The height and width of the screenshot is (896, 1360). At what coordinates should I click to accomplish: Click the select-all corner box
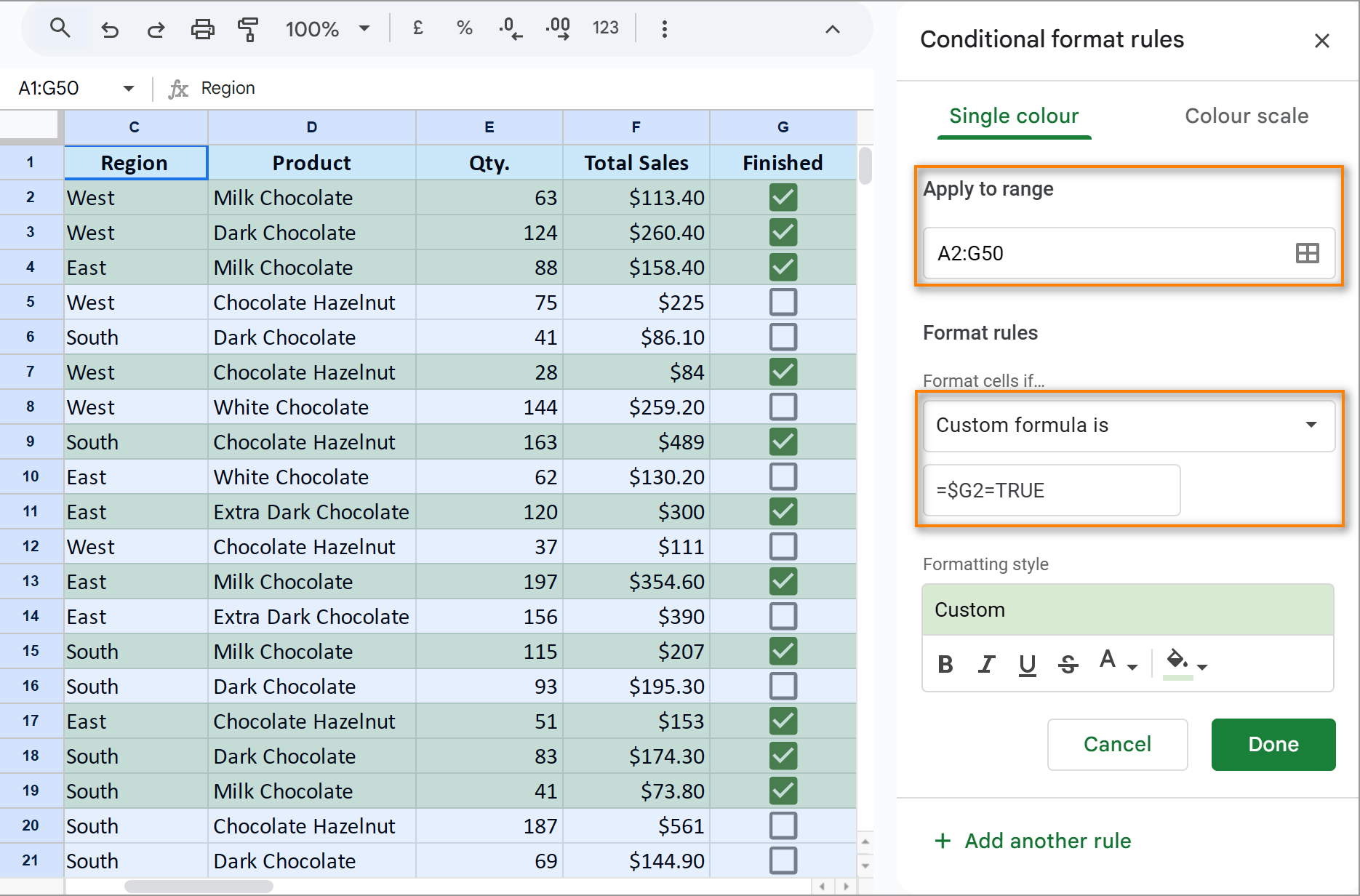28,124
